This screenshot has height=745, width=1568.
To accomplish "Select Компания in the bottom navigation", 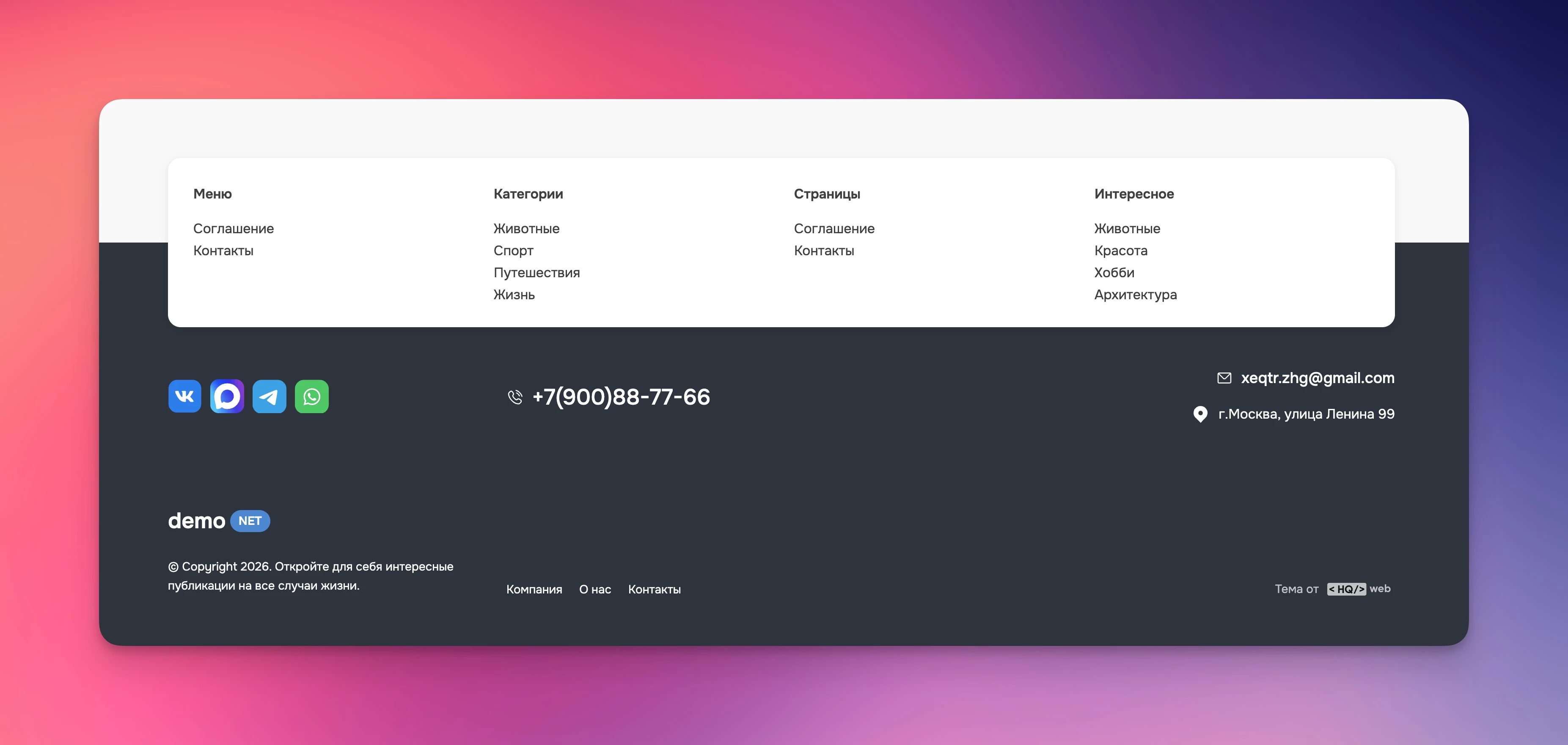I will 534,589.
